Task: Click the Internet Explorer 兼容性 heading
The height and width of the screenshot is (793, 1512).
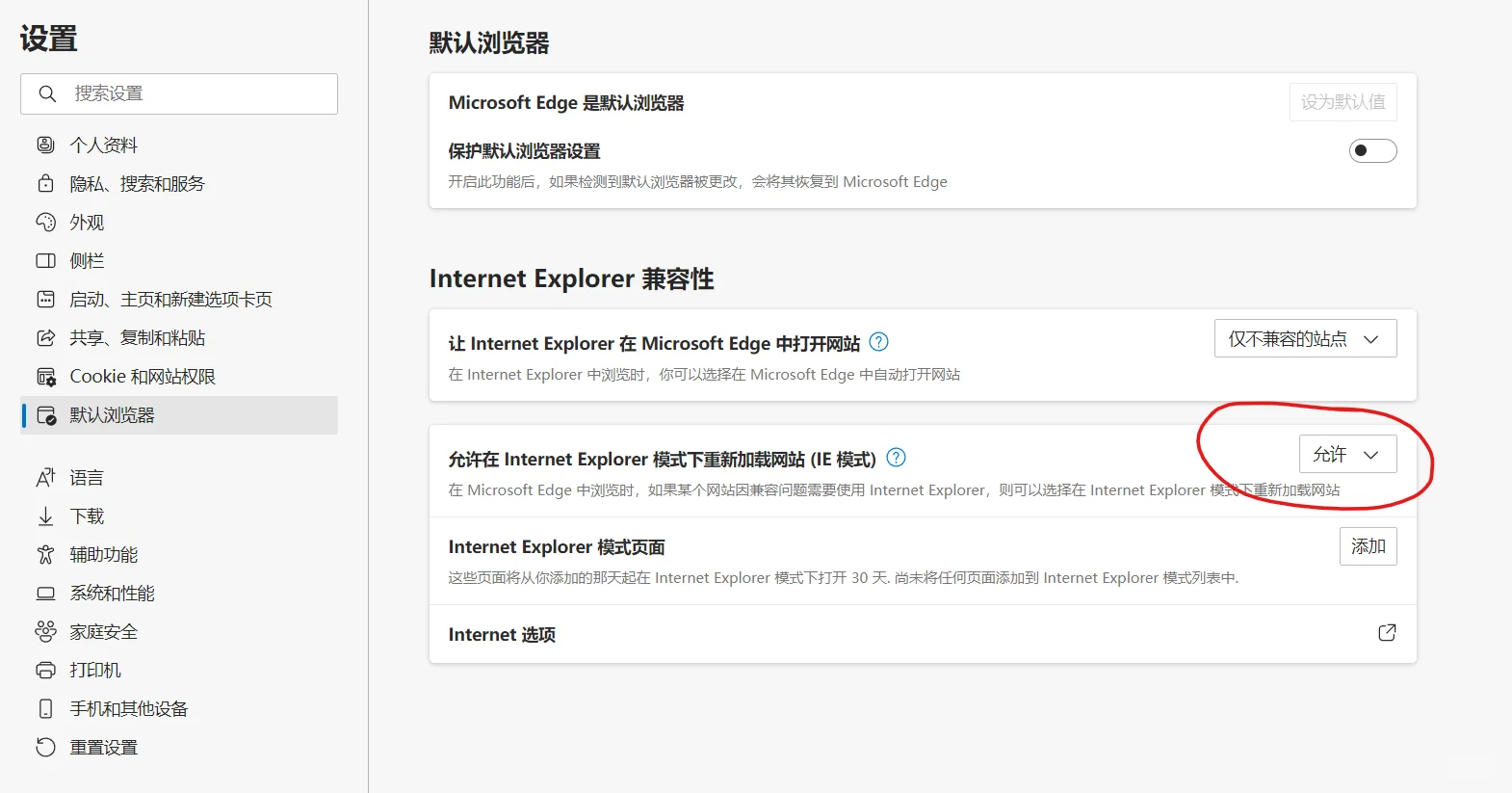Action: click(x=572, y=278)
